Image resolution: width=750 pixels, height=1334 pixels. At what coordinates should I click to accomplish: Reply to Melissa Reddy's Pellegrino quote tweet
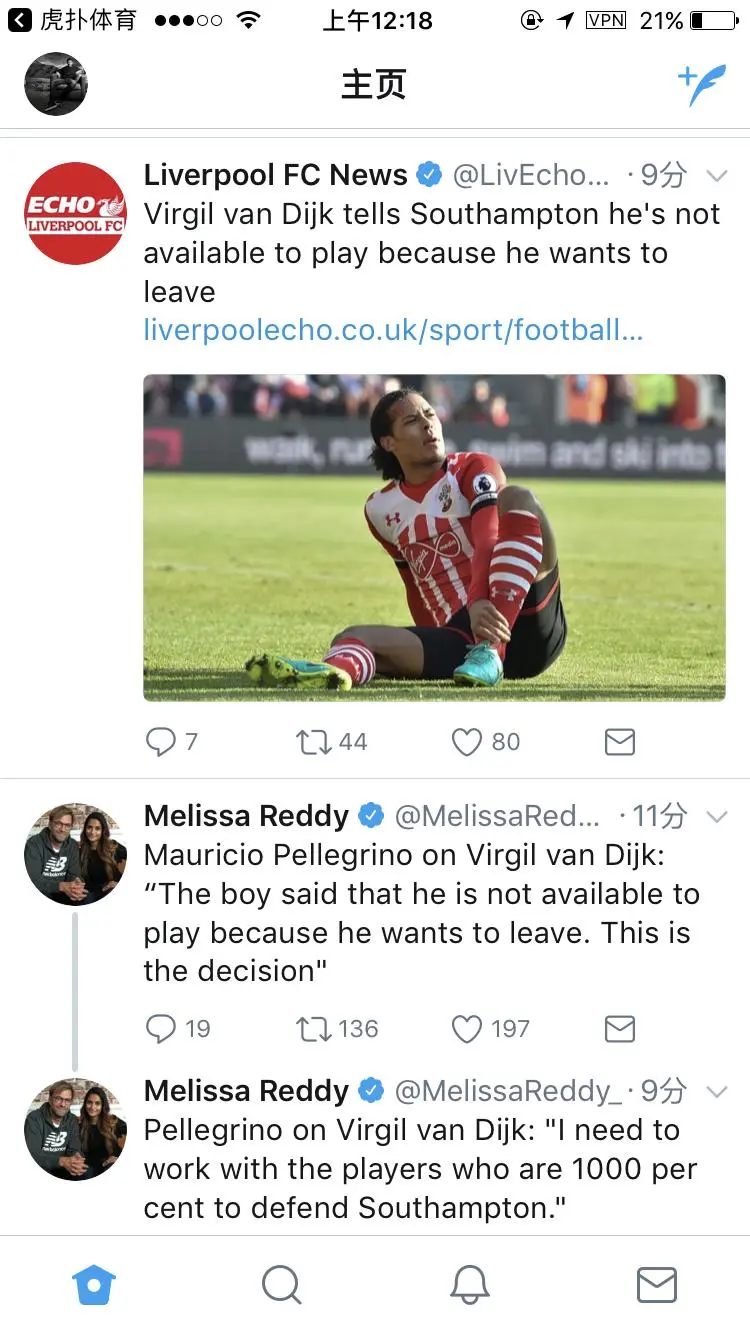pyautogui.click(x=161, y=1029)
